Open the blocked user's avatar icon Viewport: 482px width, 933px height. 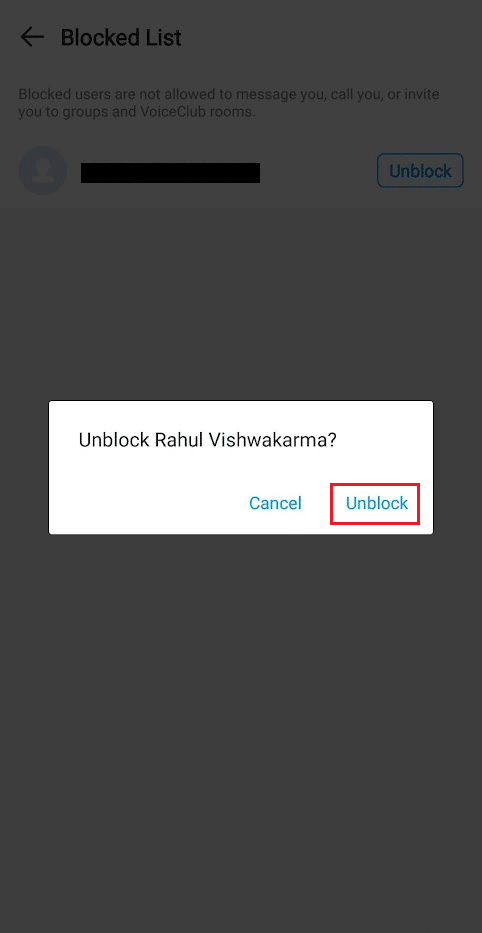pyautogui.click(x=43, y=171)
